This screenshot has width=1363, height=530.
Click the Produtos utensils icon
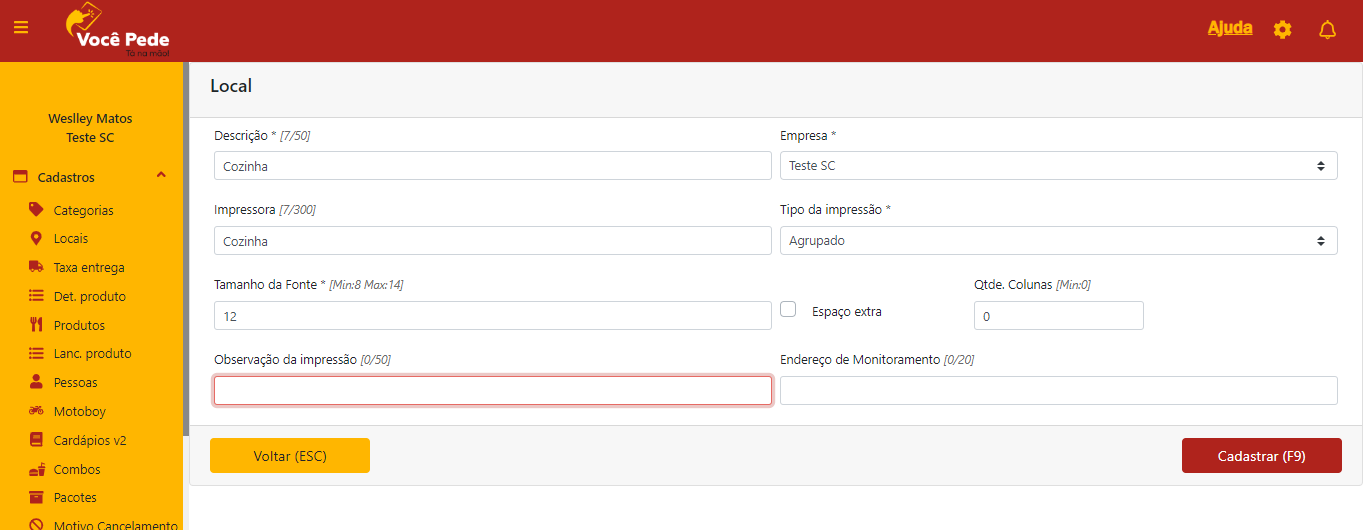coord(36,325)
